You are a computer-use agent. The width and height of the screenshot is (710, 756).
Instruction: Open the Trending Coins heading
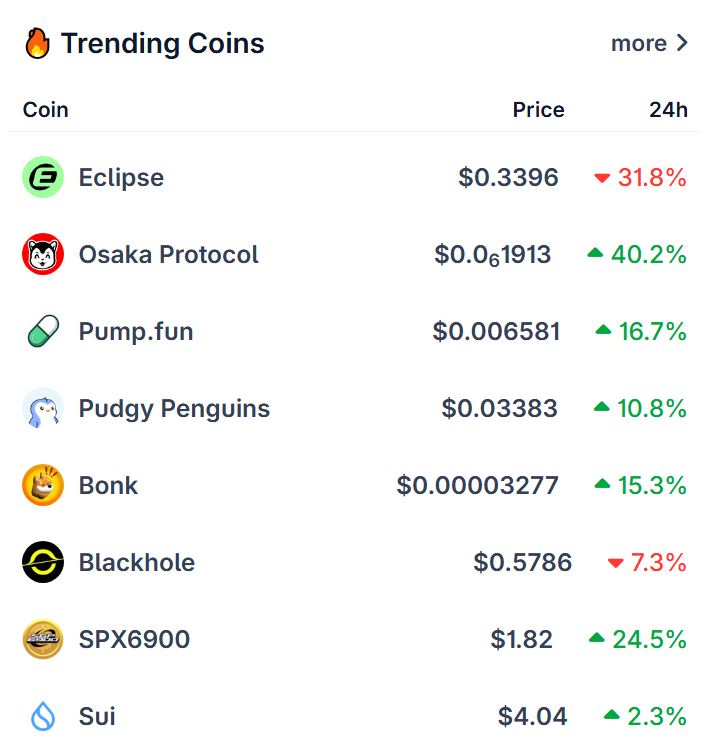(162, 43)
